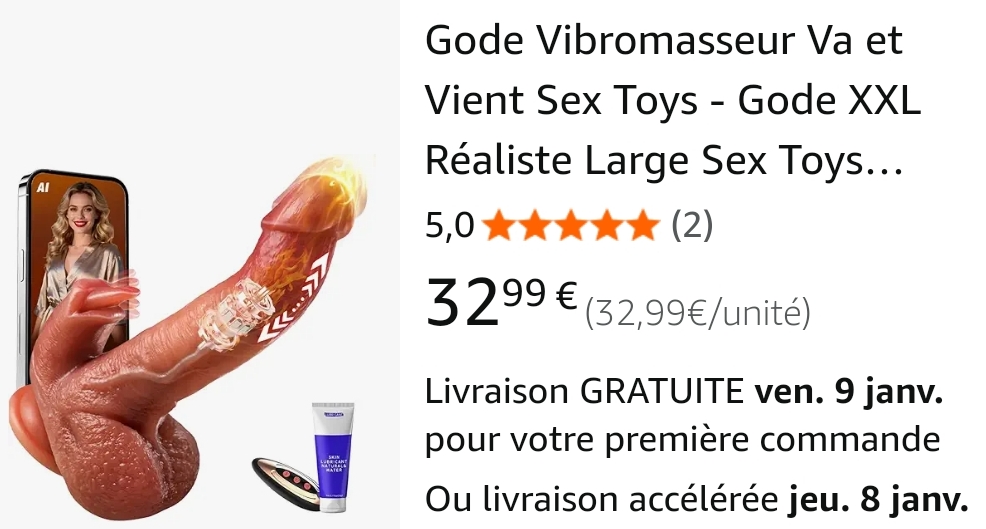Screen dimensions: 986x529
Task: Click the ven. 9 janv. delivery date
Action: 849,391
